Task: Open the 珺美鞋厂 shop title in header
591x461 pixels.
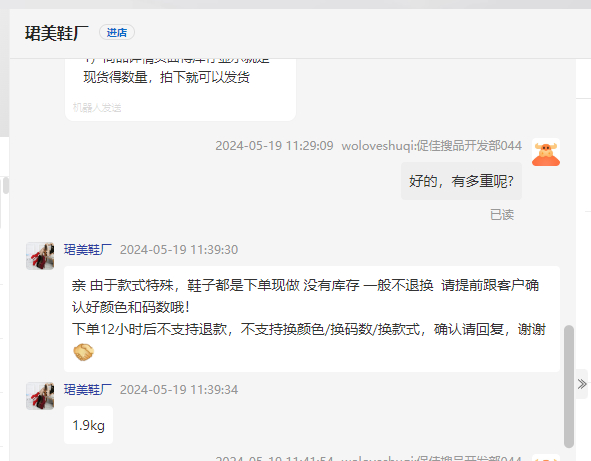Action: pyautogui.click(x=57, y=33)
